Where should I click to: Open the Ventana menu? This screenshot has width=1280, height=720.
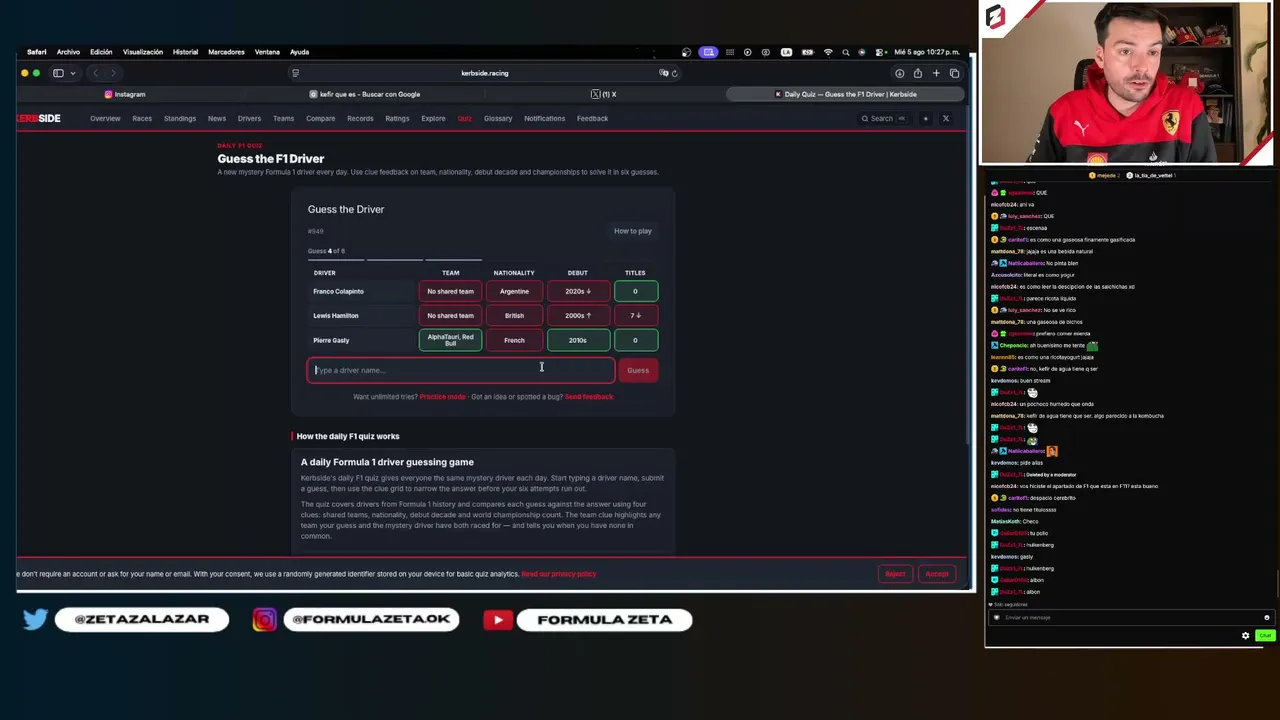click(x=267, y=52)
